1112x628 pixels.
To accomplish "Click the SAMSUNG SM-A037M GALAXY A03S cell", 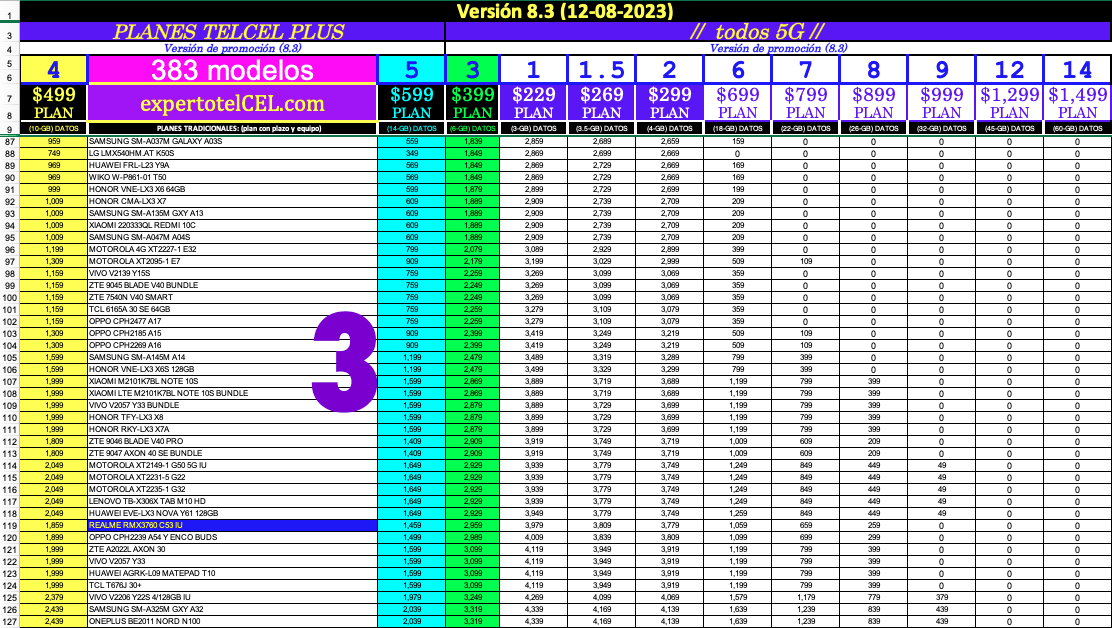I will coord(232,142).
